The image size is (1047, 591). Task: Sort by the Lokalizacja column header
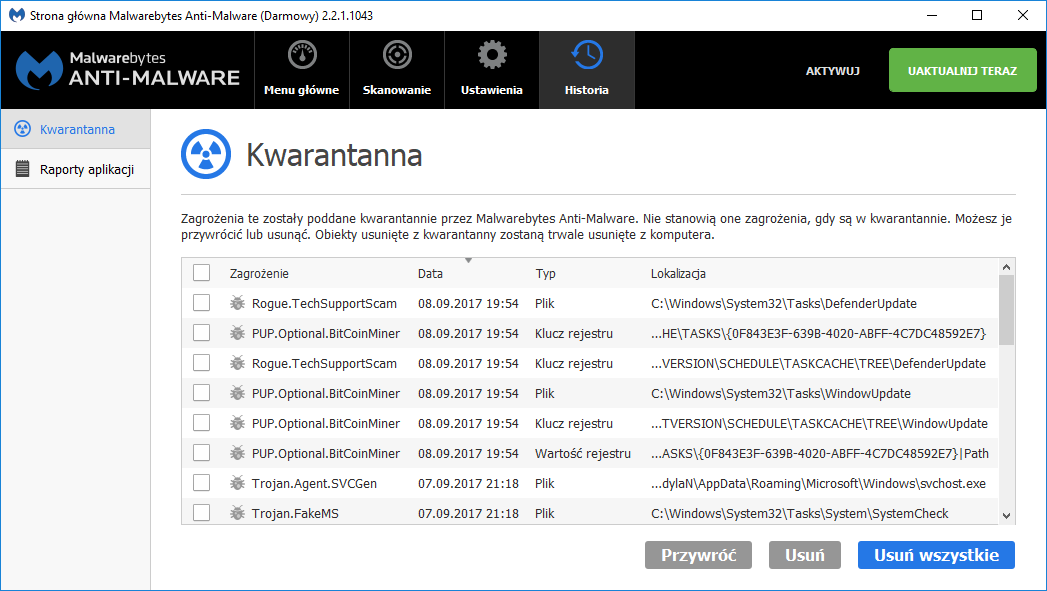pyautogui.click(x=678, y=273)
